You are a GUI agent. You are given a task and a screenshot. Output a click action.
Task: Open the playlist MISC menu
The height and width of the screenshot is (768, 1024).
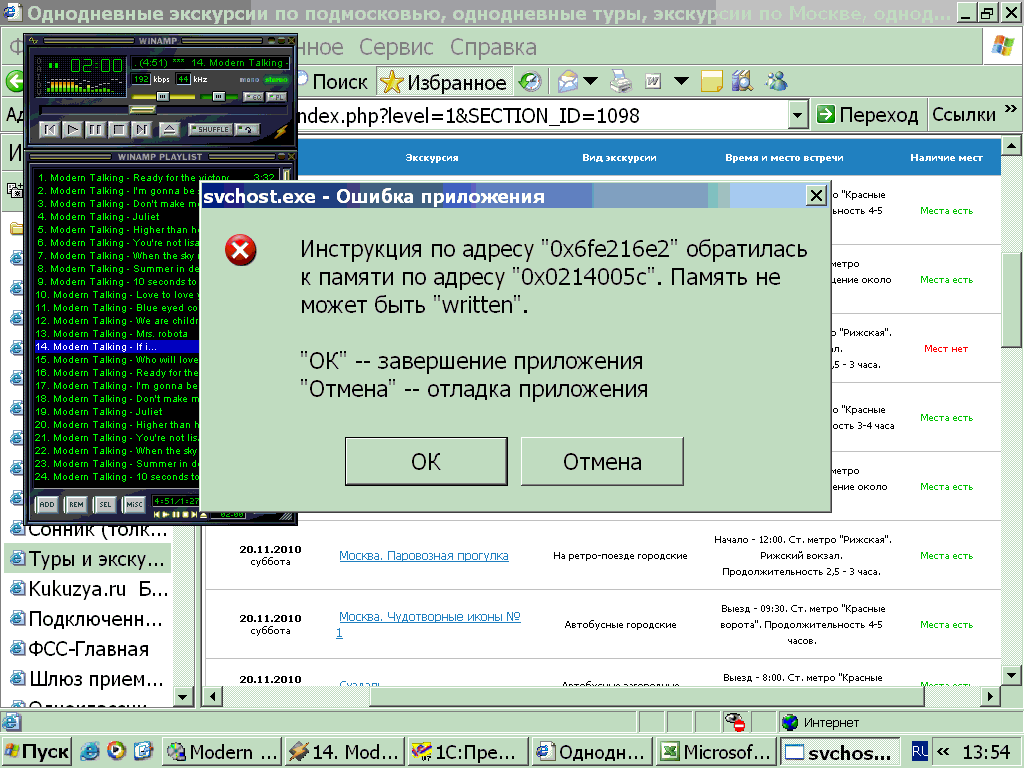(x=135, y=504)
